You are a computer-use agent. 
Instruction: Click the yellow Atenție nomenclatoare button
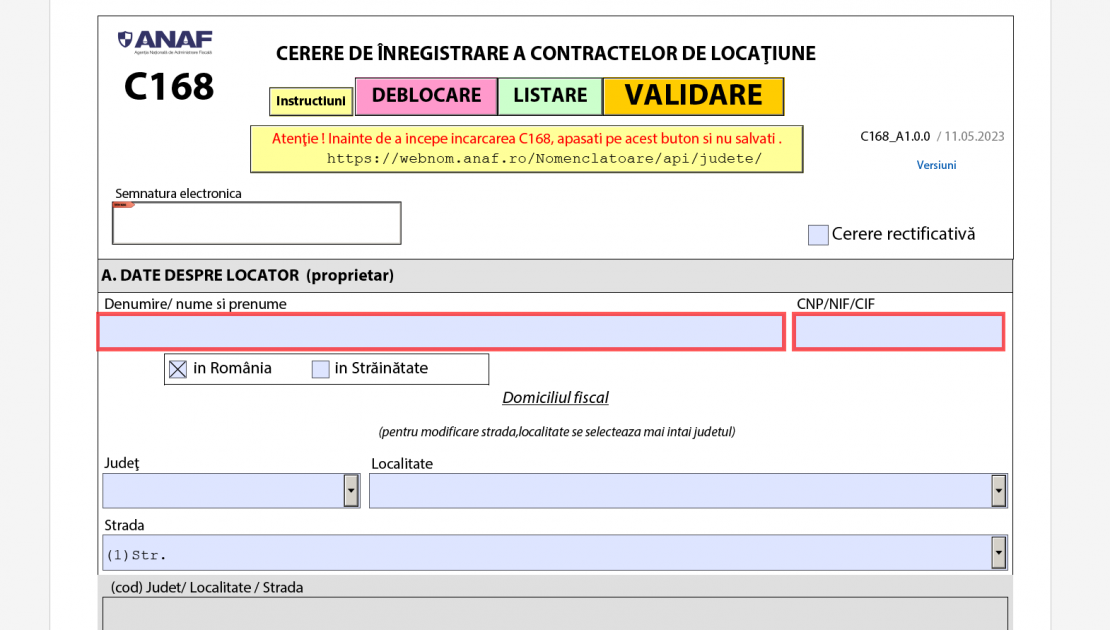pos(527,149)
